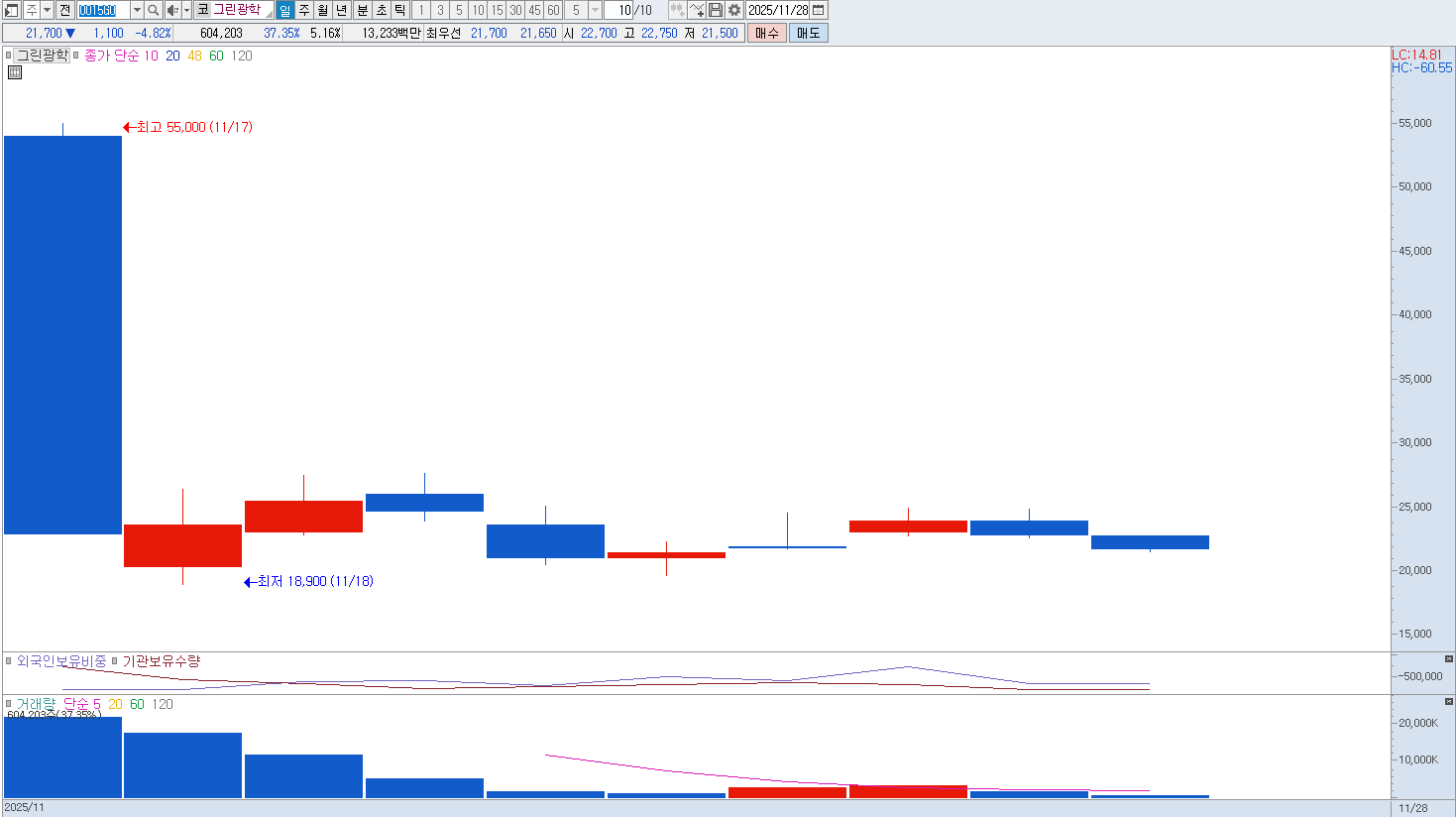Open the stock code history dropdown
Viewport: 1456px width, 817px height.
click(x=137, y=10)
